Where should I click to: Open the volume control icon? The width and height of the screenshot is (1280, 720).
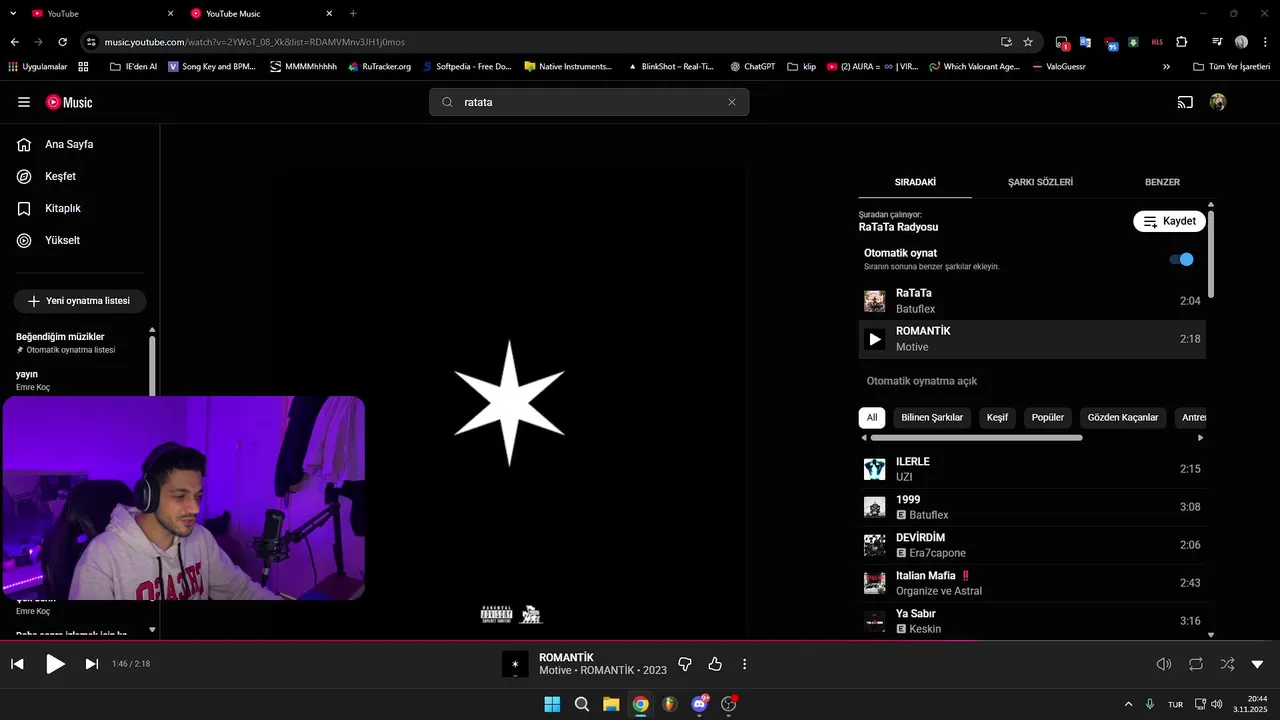click(1164, 664)
